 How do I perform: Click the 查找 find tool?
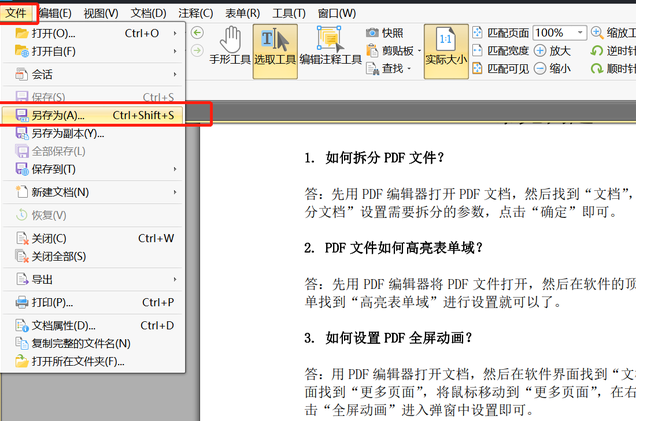(385, 68)
